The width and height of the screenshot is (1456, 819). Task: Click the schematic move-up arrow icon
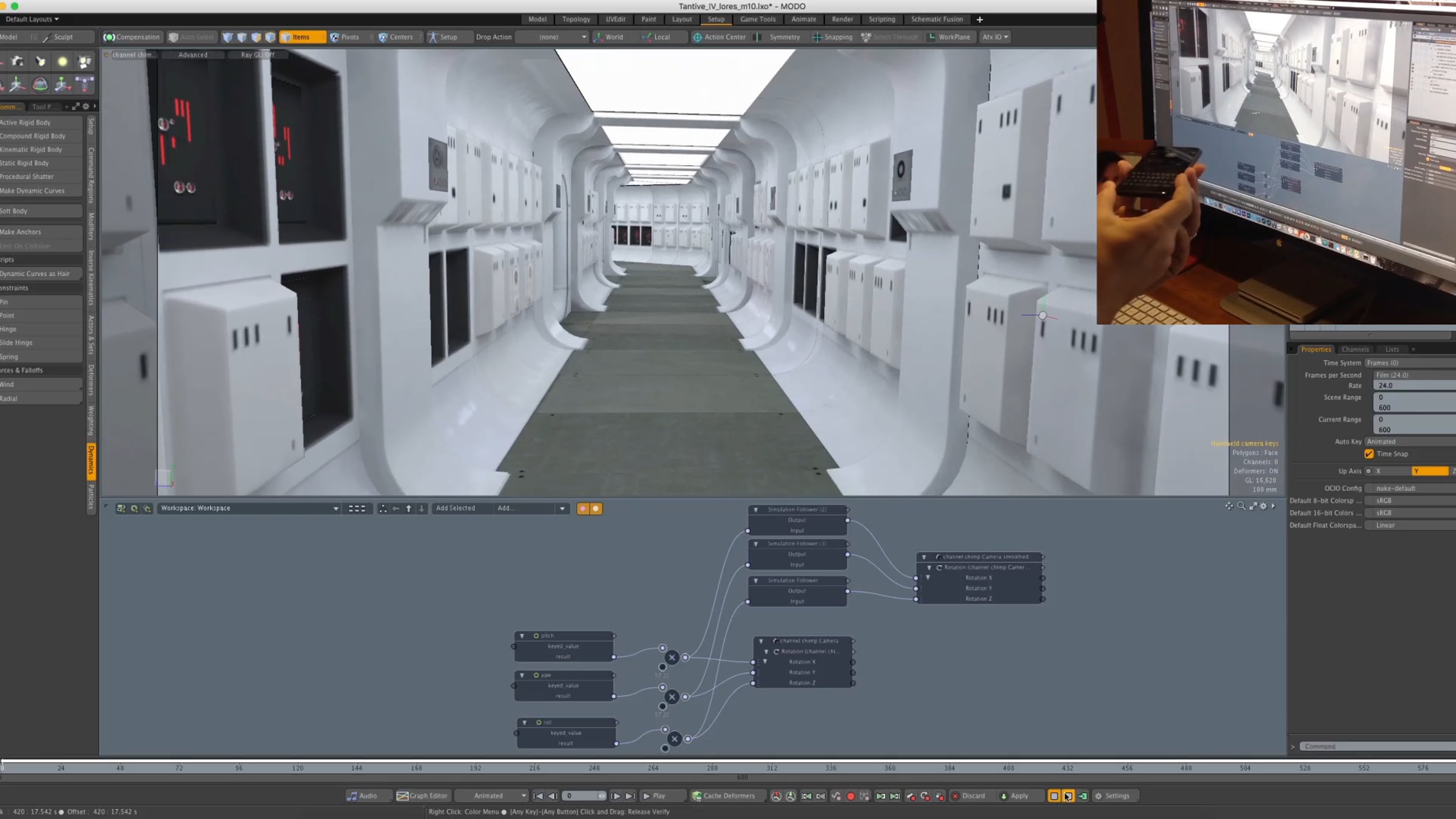[x=408, y=508]
